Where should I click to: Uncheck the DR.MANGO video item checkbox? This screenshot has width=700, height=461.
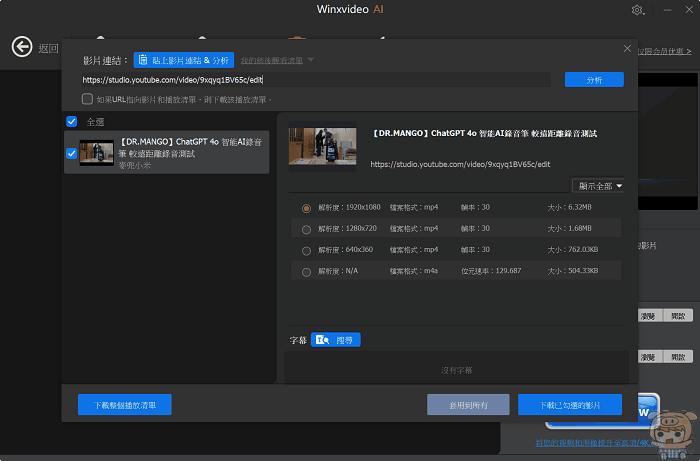point(71,154)
